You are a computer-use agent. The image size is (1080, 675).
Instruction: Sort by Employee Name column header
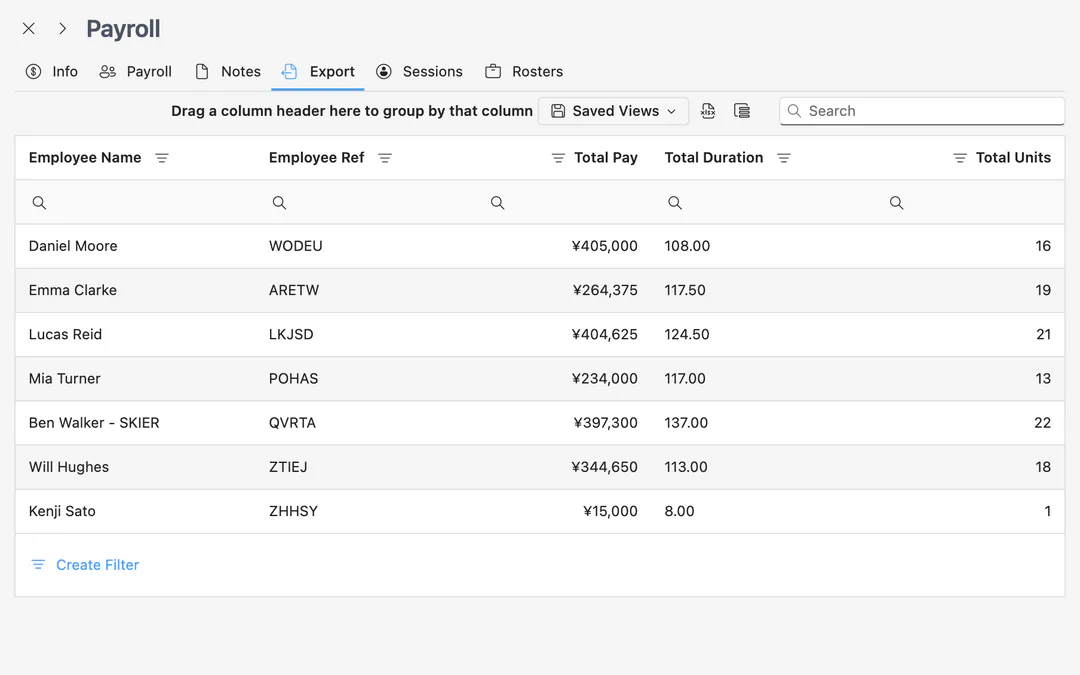pos(85,158)
